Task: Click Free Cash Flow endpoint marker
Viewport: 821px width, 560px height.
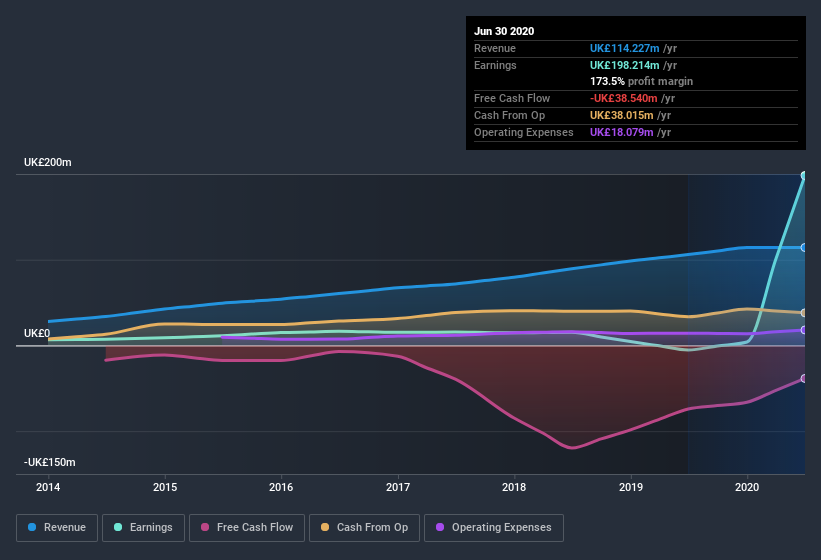Action: coord(804,378)
